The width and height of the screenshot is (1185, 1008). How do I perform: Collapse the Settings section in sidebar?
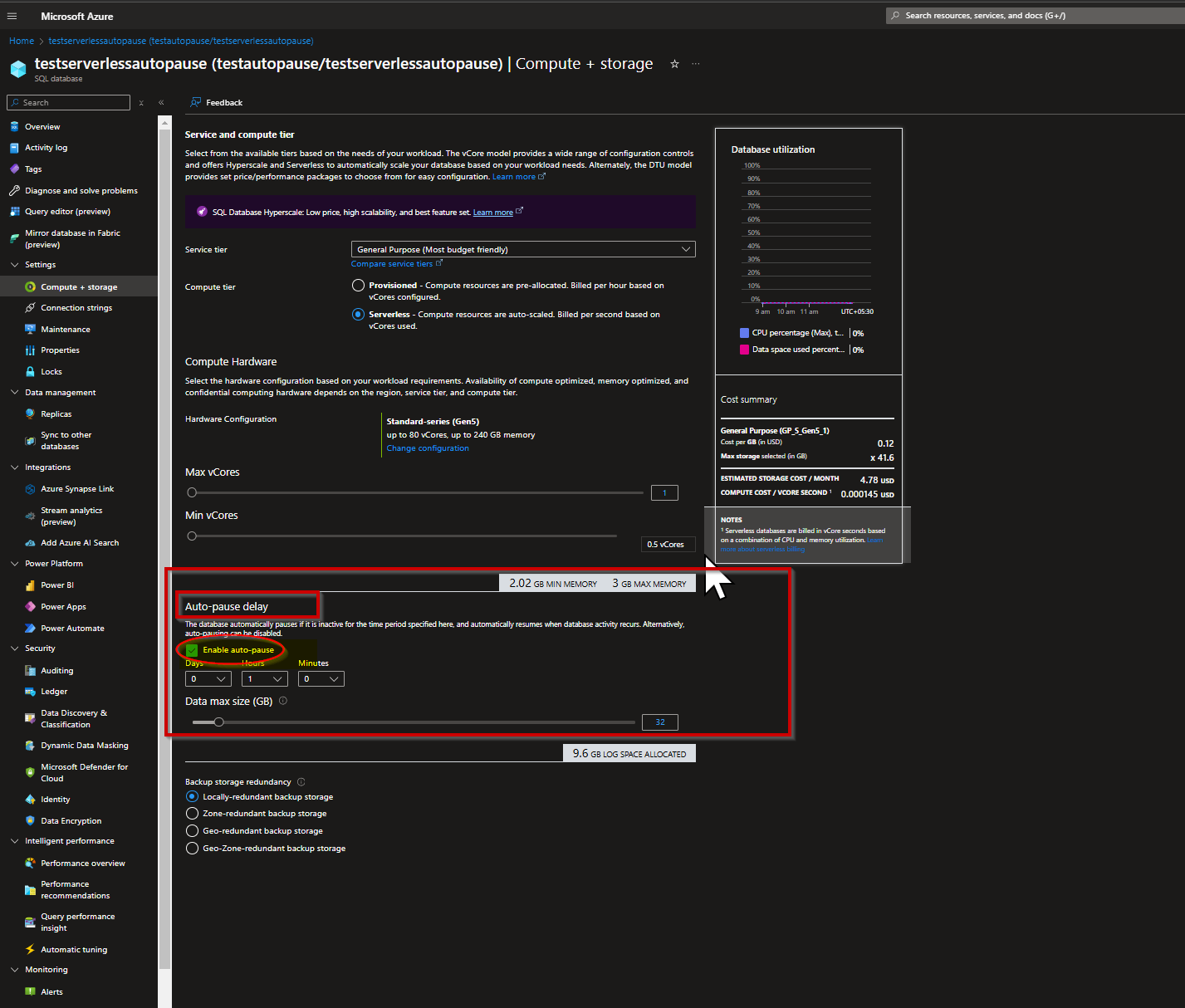click(x=14, y=265)
